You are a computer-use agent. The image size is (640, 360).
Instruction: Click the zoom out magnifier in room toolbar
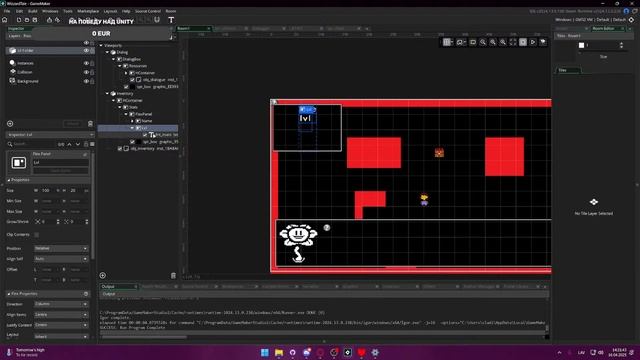[x=483, y=42]
